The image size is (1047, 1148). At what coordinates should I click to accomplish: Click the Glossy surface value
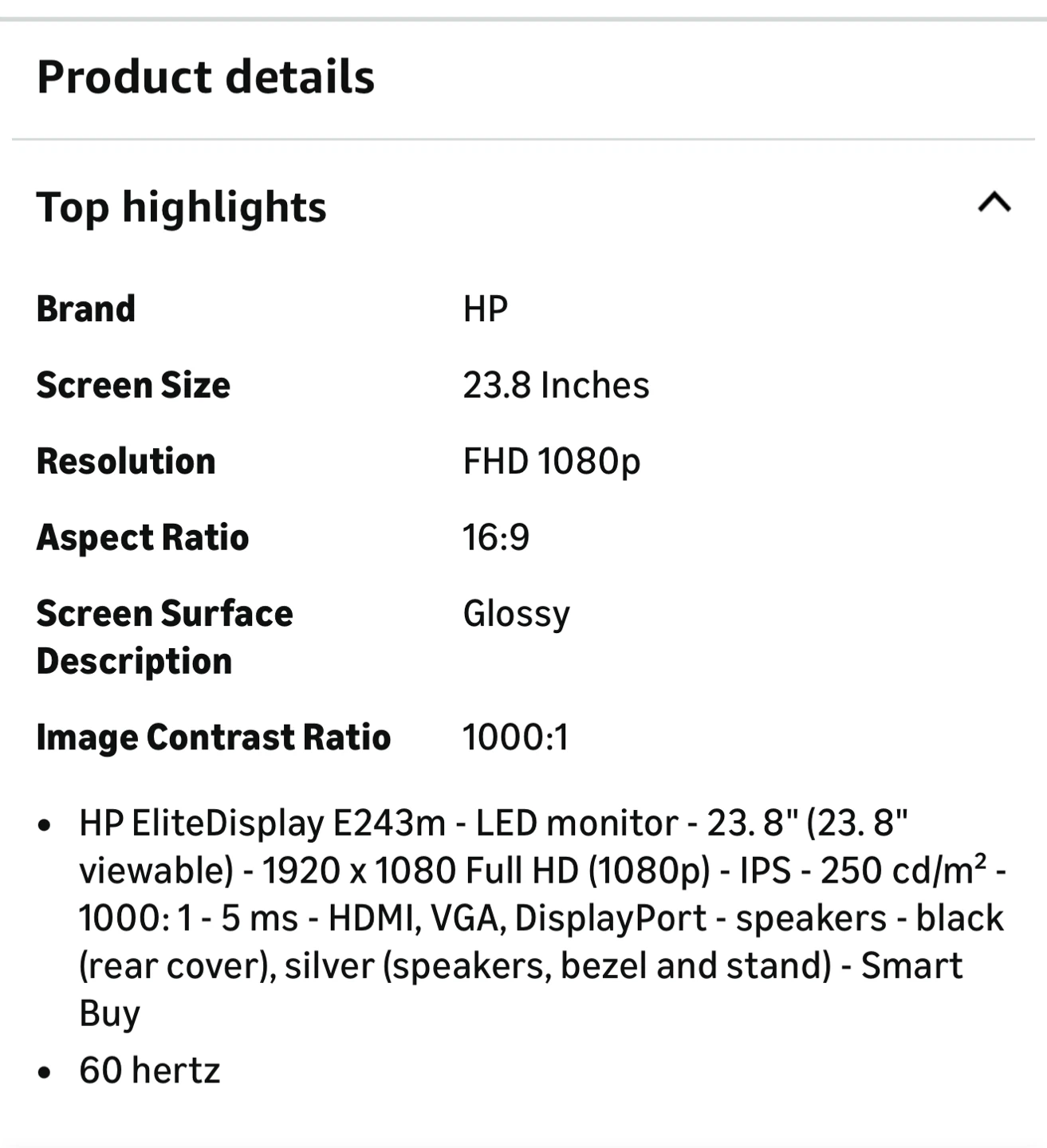click(516, 614)
